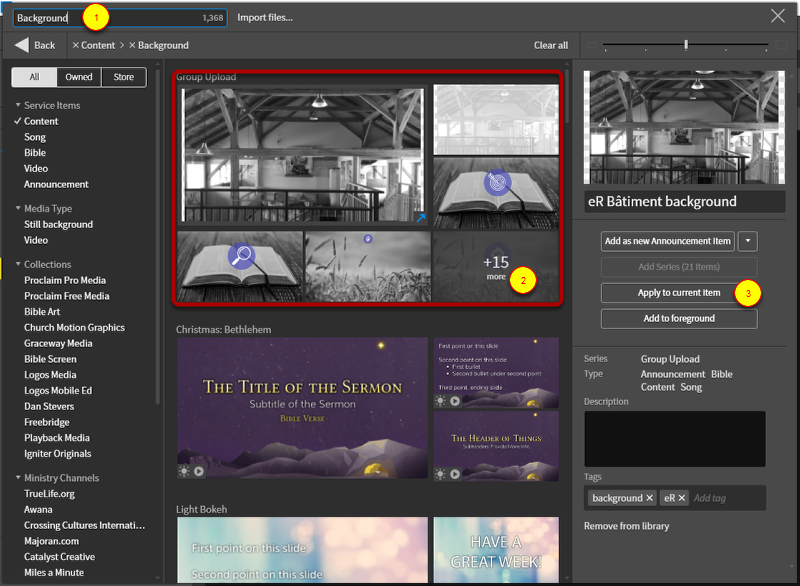Select the All filter toggle
Viewport: 800px width, 586px height.
(34, 77)
